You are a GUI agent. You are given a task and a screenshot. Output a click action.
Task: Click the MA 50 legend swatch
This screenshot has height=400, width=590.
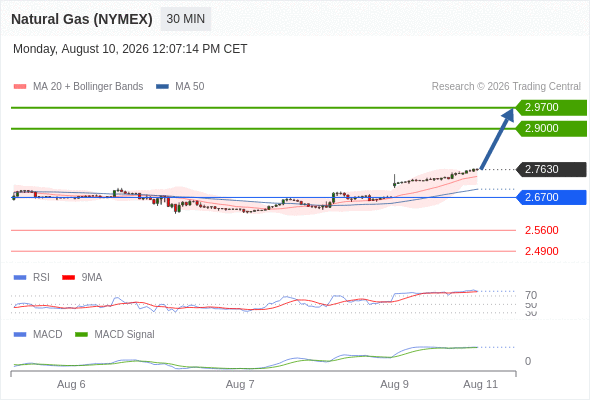163,87
